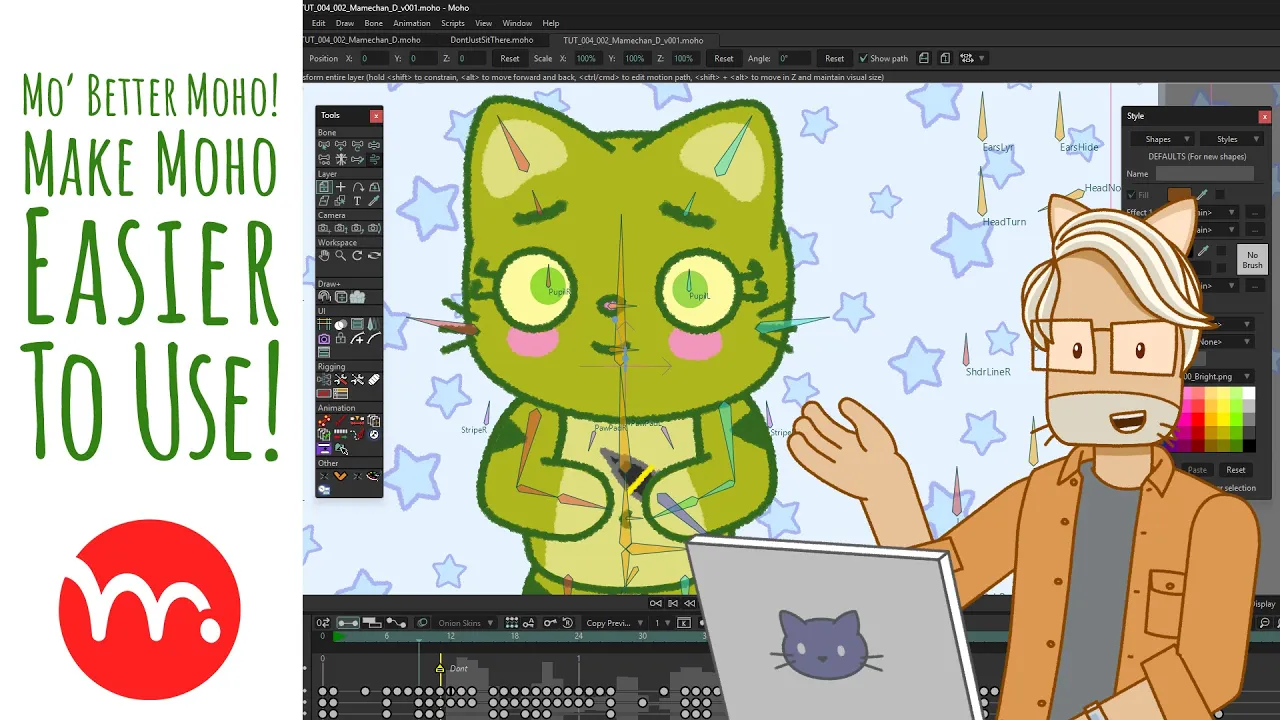Select the Eyedropper tool in Layer tools
Viewport: 1280px width, 720px height.
pyautogui.click(x=374, y=201)
